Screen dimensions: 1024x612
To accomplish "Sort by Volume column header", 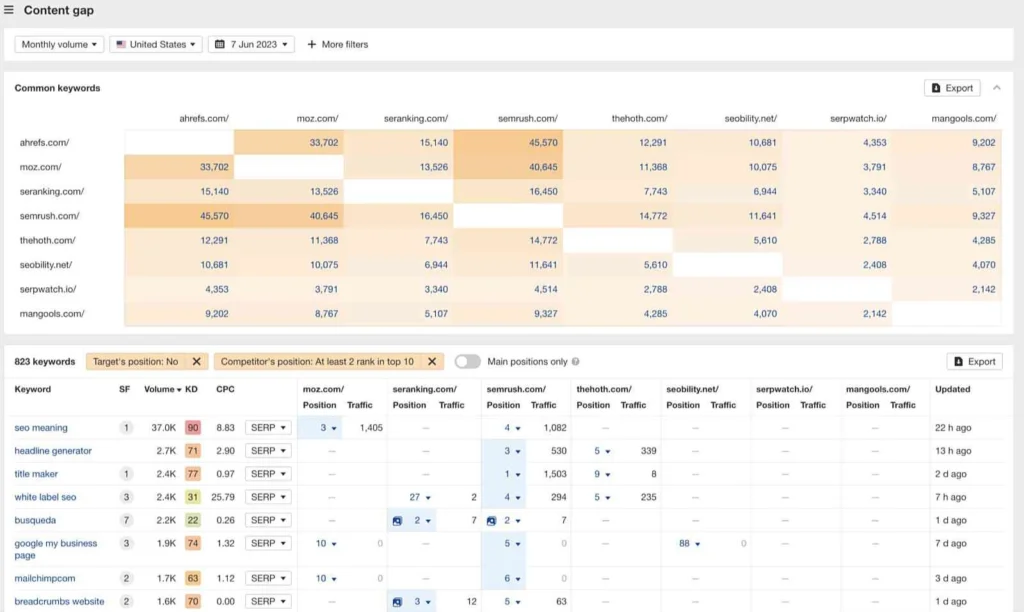I will click(x=163, y=389).
